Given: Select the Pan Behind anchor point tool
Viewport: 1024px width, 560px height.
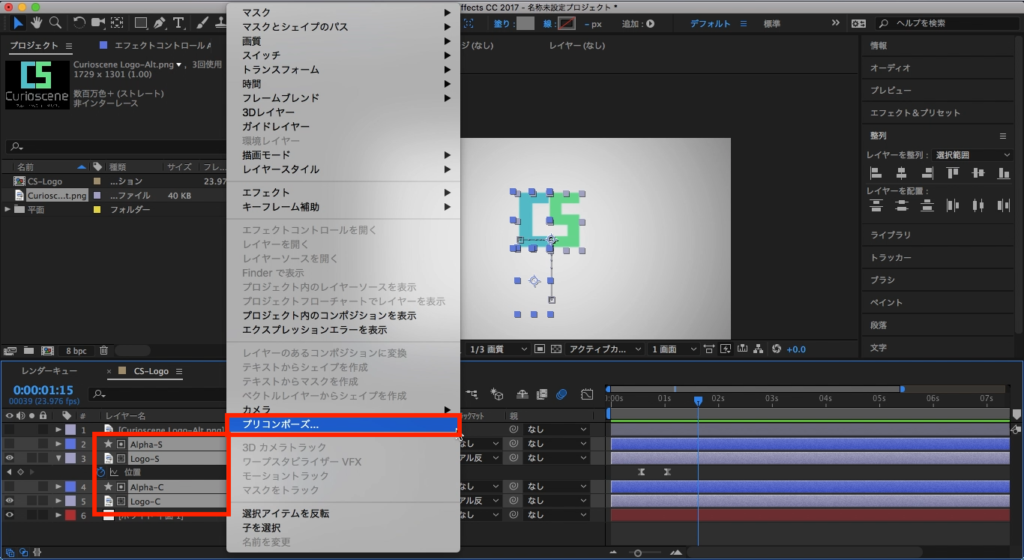Looking at the screenshot, I should [117, 23].
